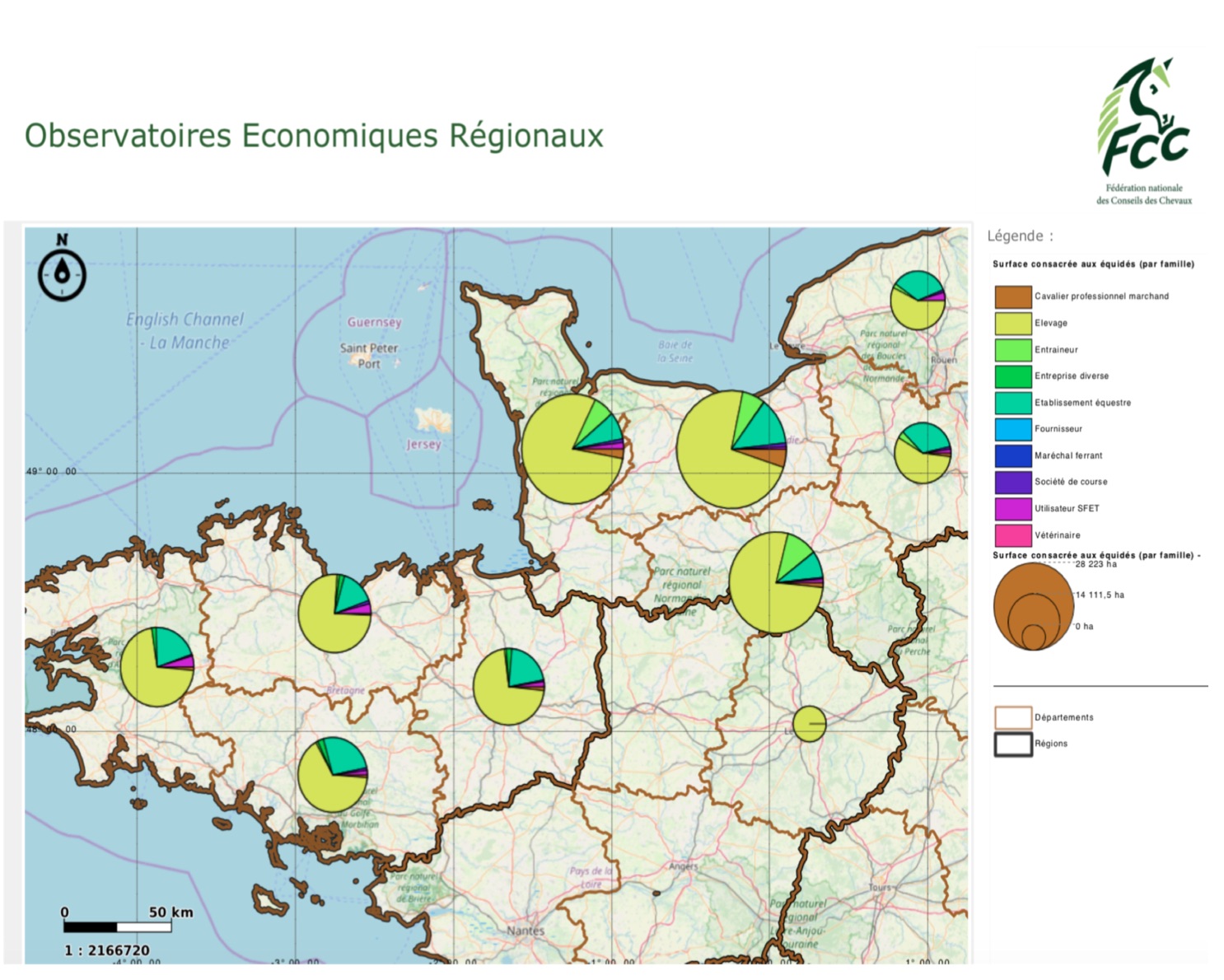
Task: Pick the teal Etablissement équestre swatch
Action: pos(1012,402)
